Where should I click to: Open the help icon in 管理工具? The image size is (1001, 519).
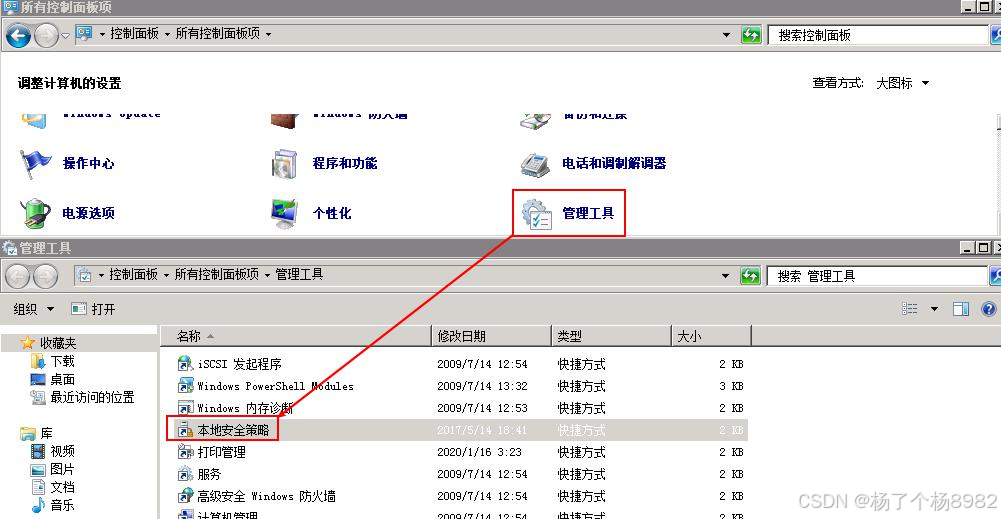[x=989, y=309]
